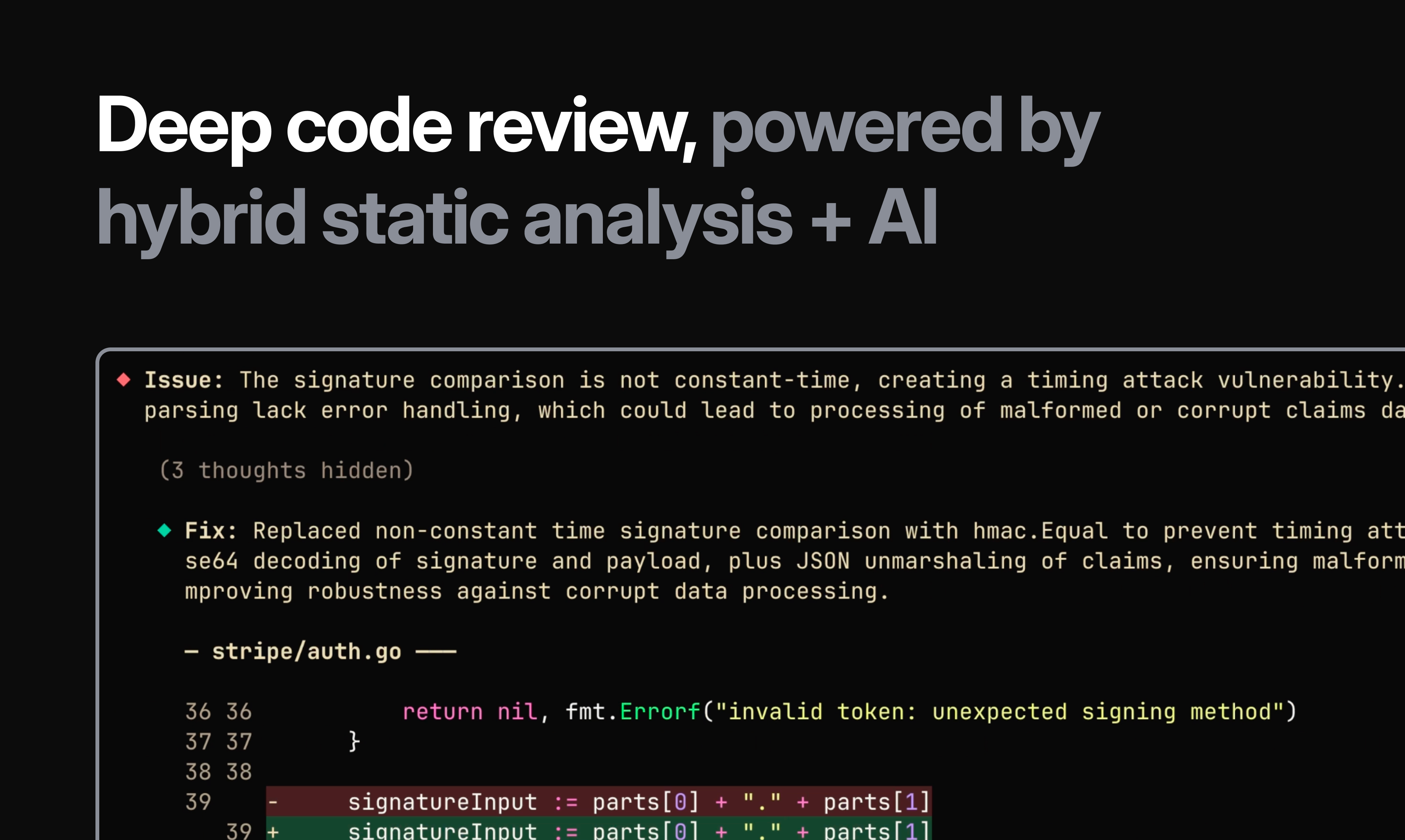This screenshot has height=840, width=1405.
Task: Click the green diamond Fix icon
Action: (x=164, y=530)
